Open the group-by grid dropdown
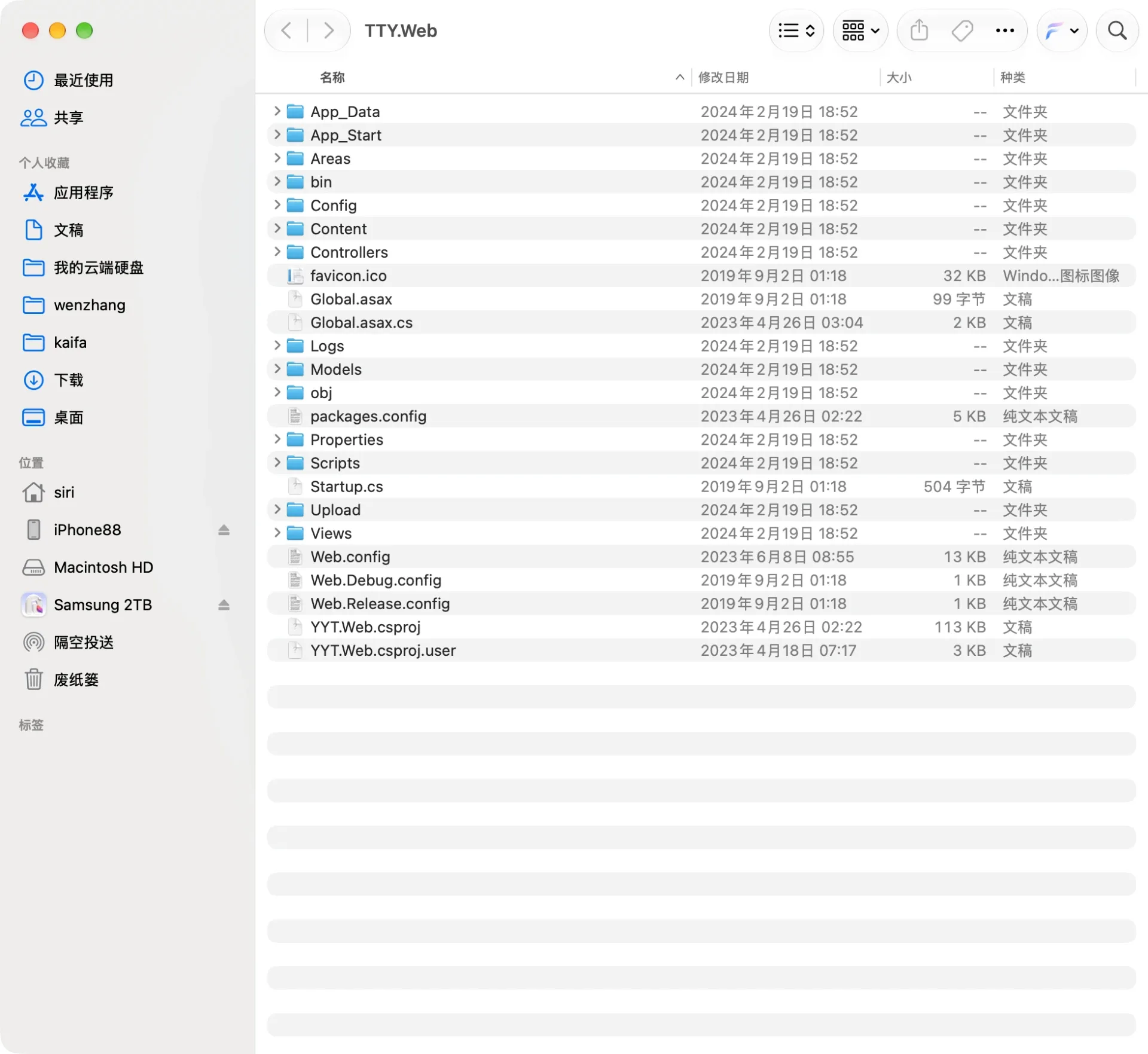The width and height of the screenshot is (1148, 1054). point(860,30)
